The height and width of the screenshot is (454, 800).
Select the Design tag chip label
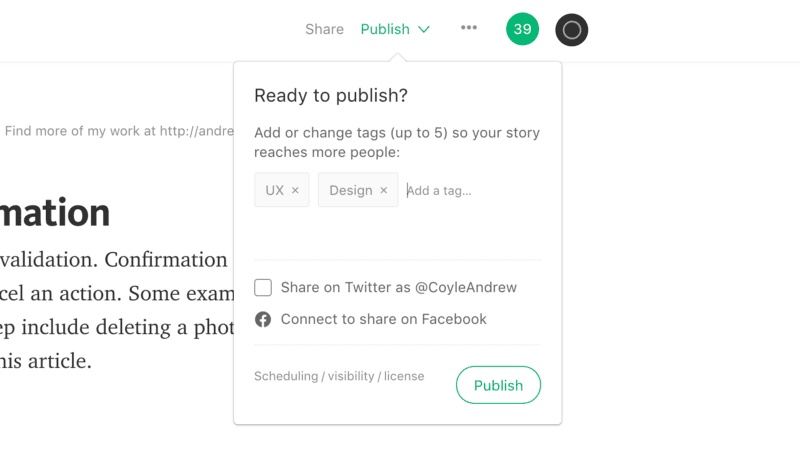[351, 190]
